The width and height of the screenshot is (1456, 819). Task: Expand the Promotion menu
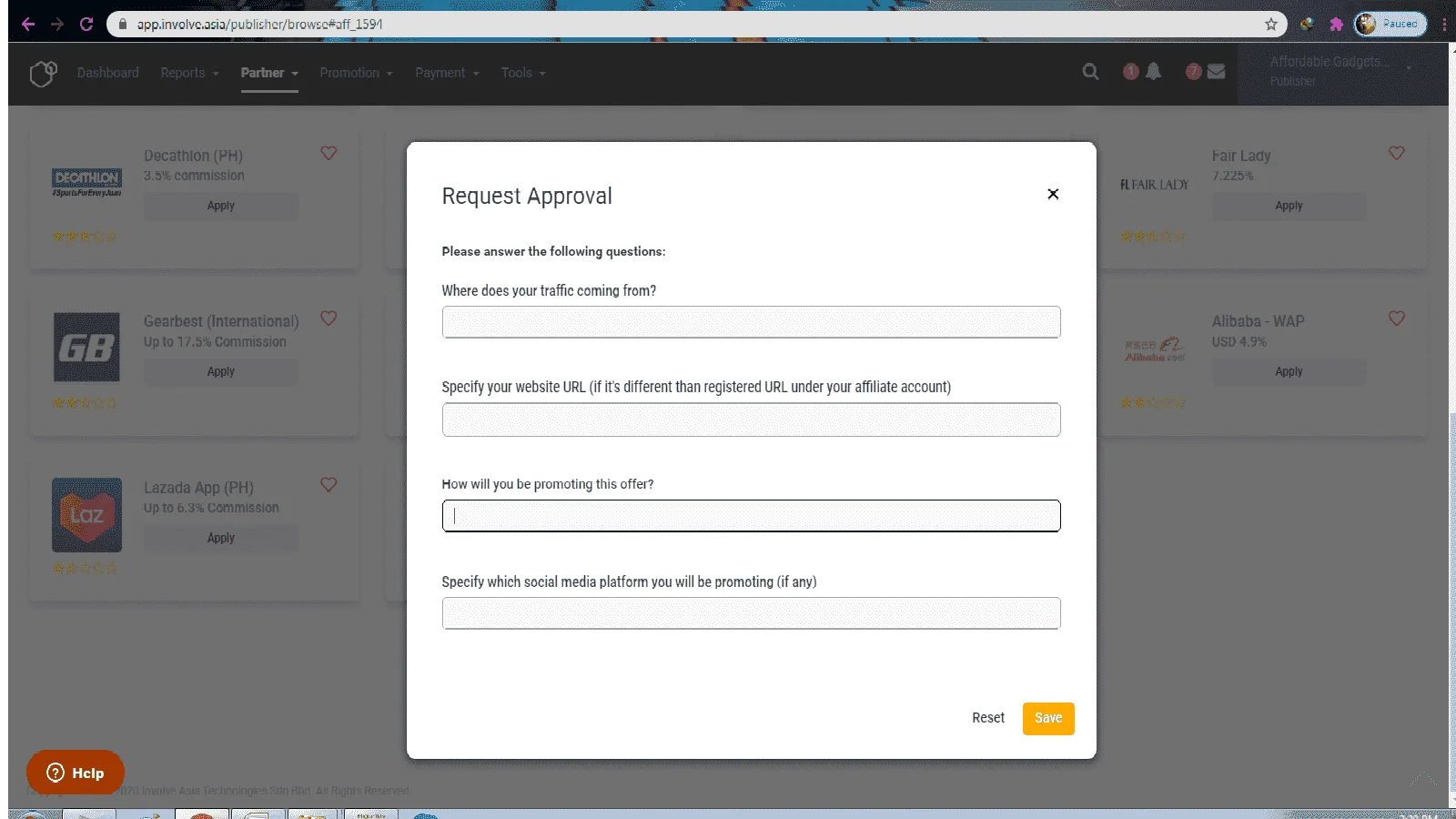click(356, 73)
